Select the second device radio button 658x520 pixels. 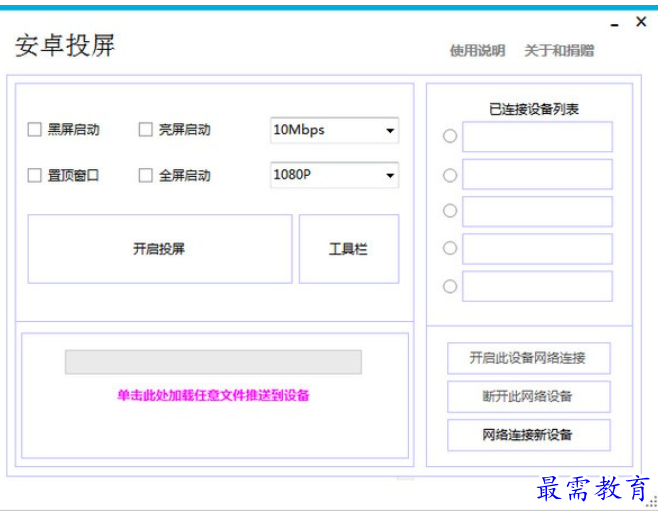(x=450, y=175)
